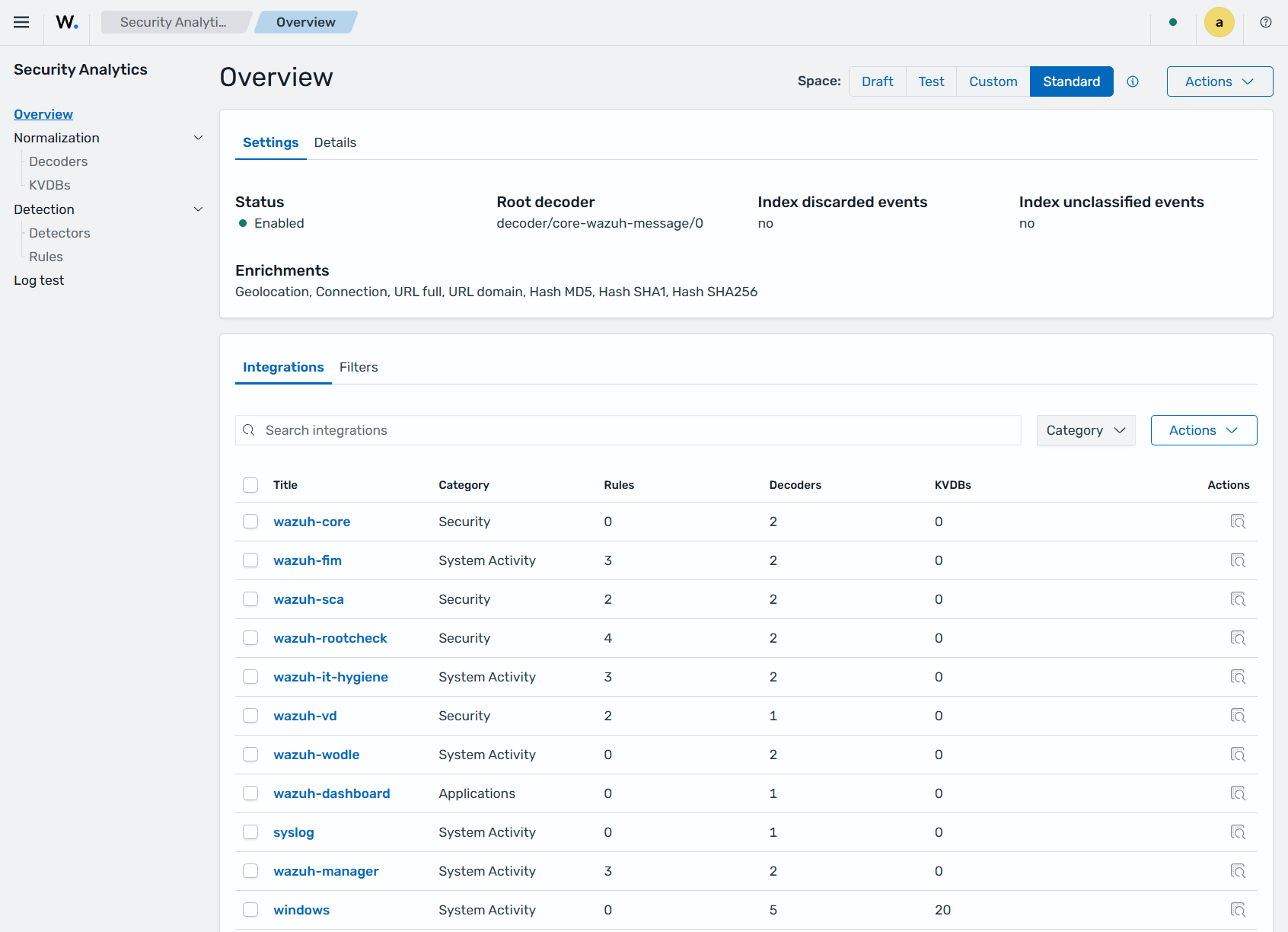
Task: Check the wazuh-rootcheck row checkbox
Action: pos(250,638)
